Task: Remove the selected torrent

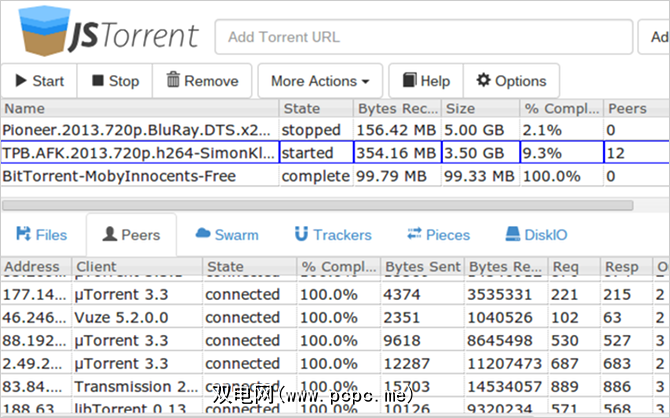Action: coord(202,81)
